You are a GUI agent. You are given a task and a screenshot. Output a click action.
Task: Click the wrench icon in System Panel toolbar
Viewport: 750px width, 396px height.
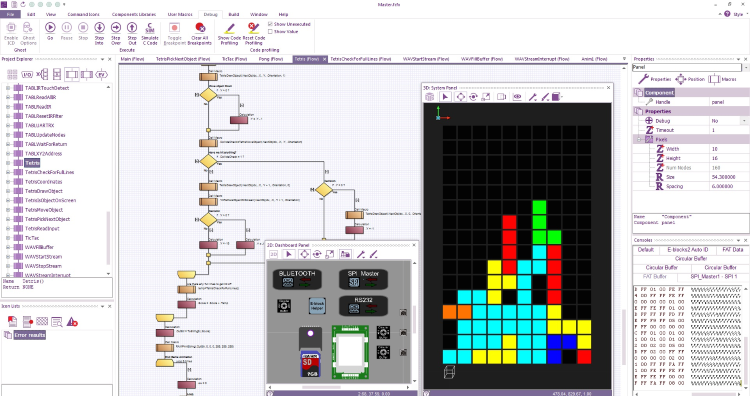click(532, 97)
